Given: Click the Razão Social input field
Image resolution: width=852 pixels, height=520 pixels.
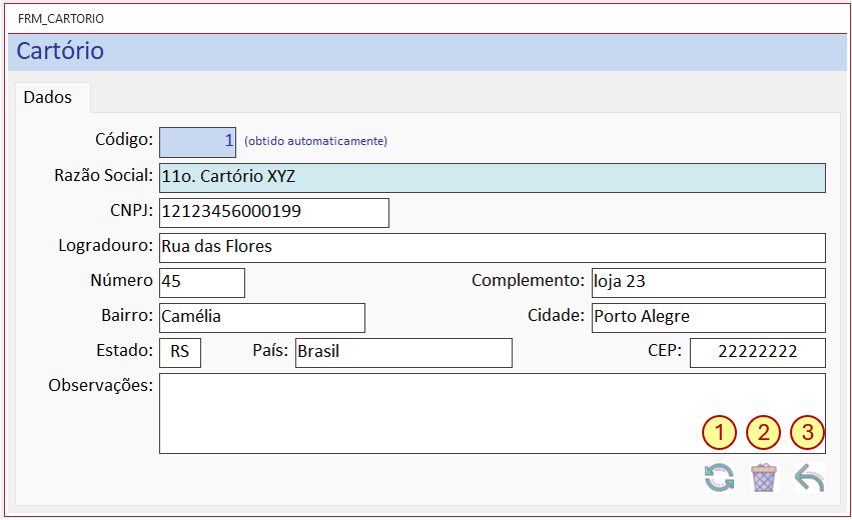Looking at the screenshot, I should 492,178.
